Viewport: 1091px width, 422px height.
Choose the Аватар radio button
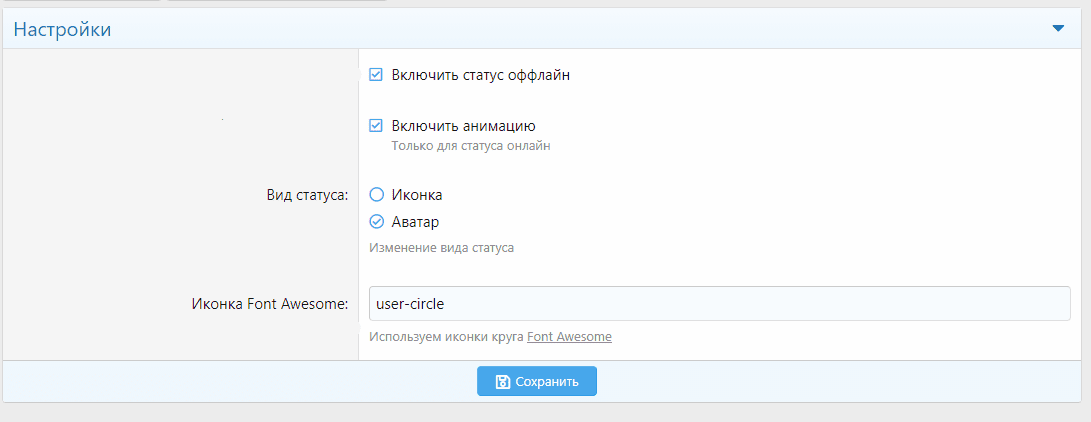(x=377, y=222)
